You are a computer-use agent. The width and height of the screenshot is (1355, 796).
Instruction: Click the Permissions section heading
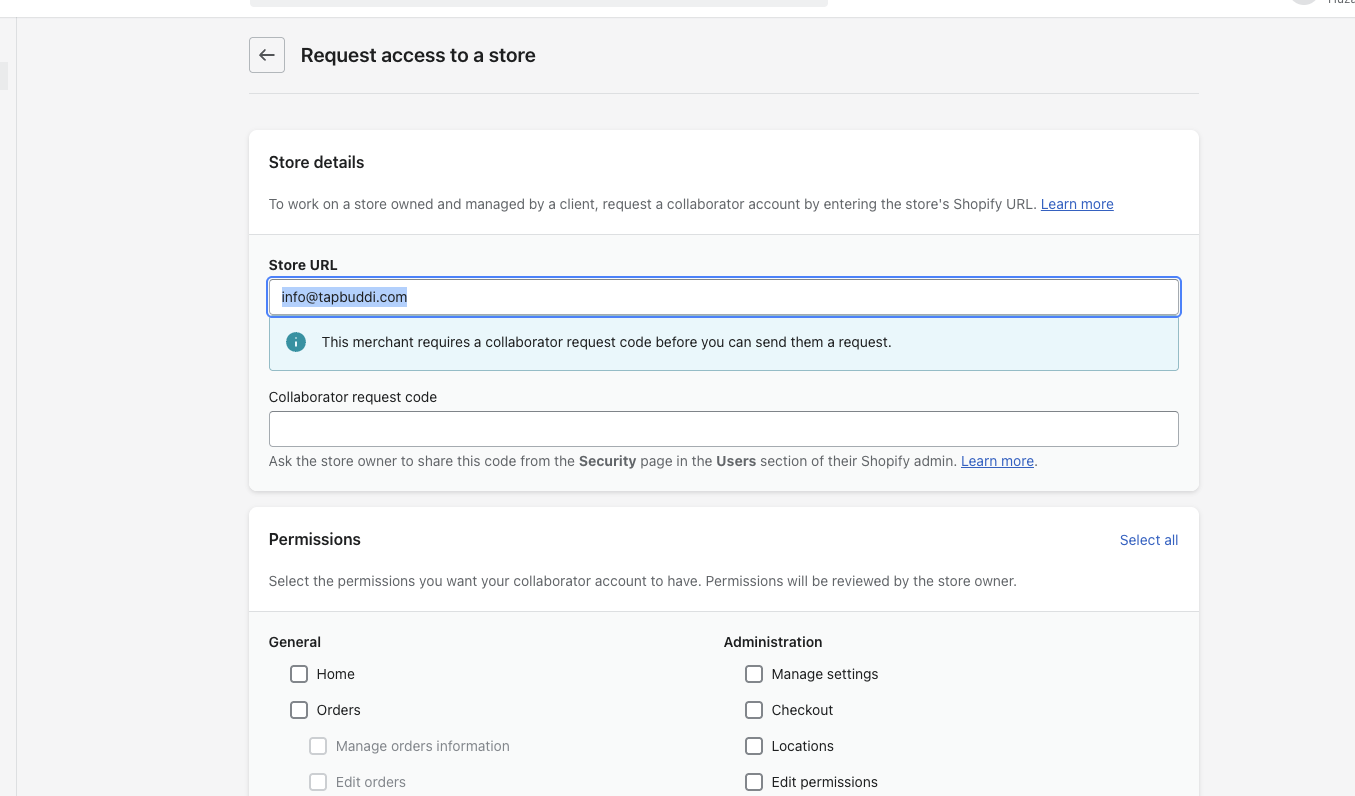(314, 540)
